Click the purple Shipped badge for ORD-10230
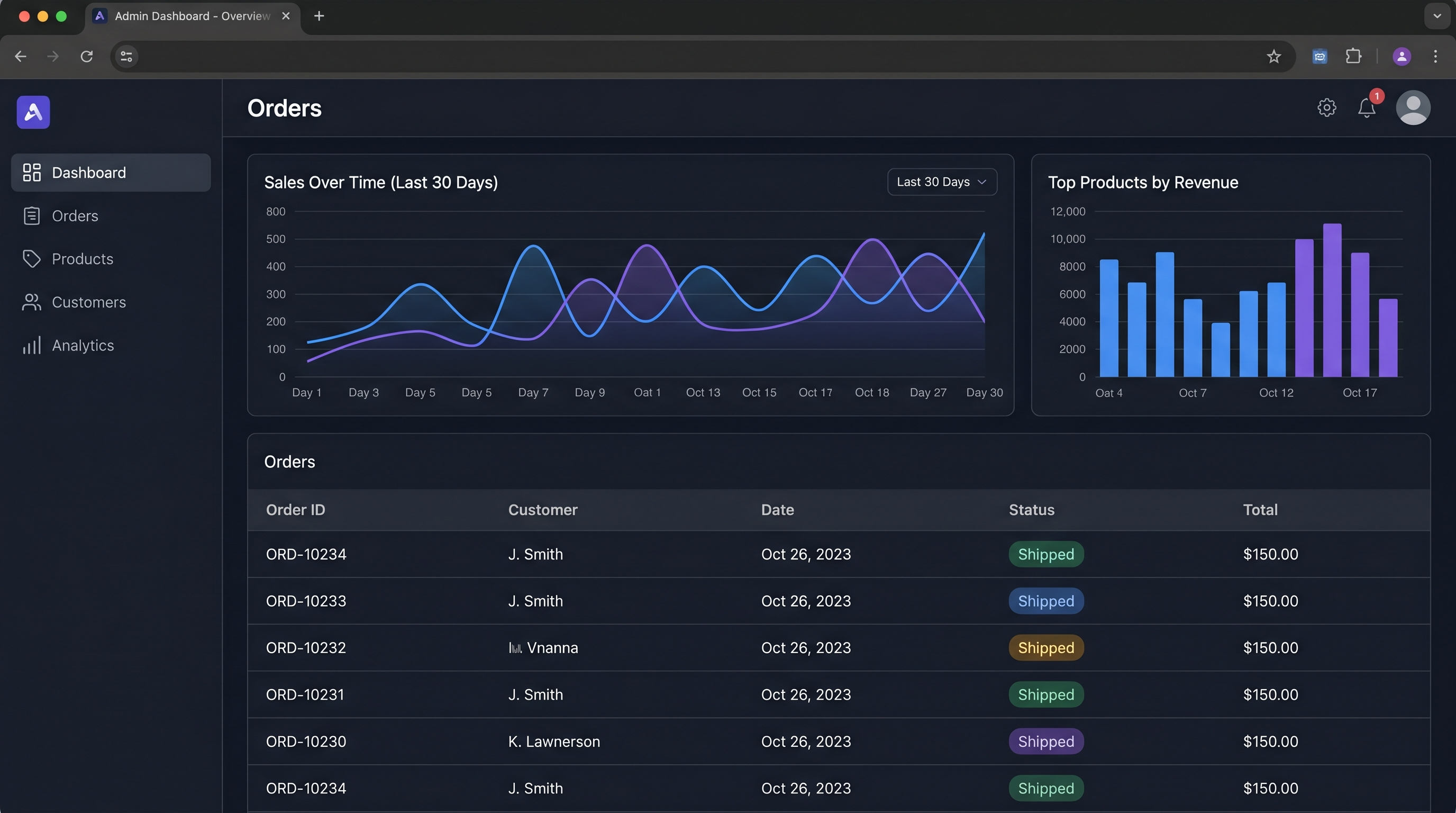Viewport: 1456px width, 813px height. click(x=1046, y=742)
